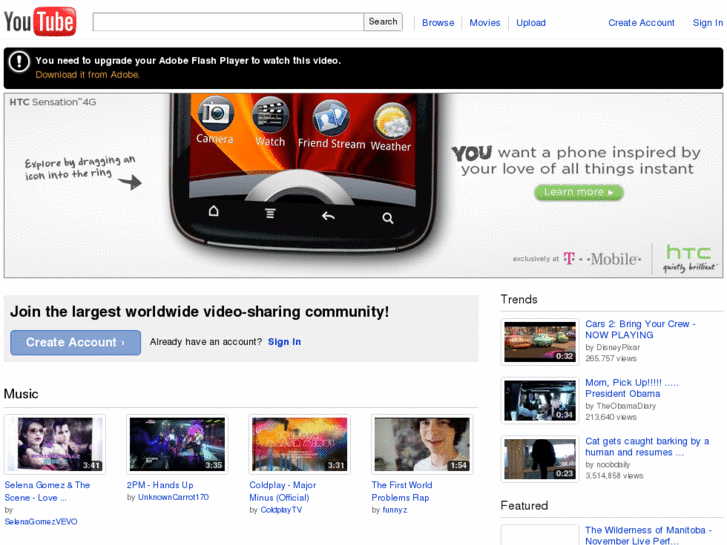The height and width of the screenshot is (545, 727).
Task: Open UnknownCarrot170 channel link
Action: 173,497
